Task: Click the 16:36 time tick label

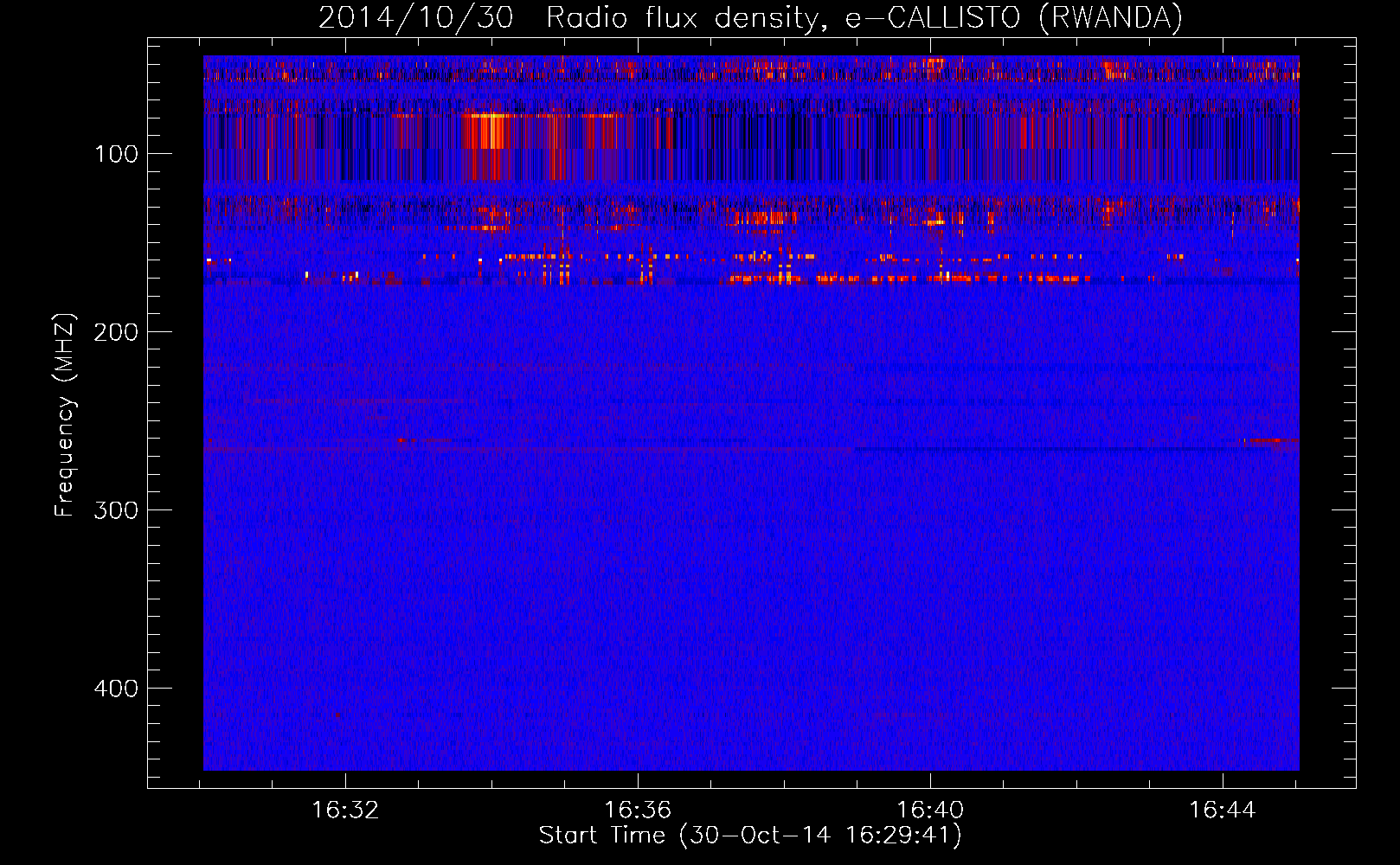Action: click(x=638, y=811)
